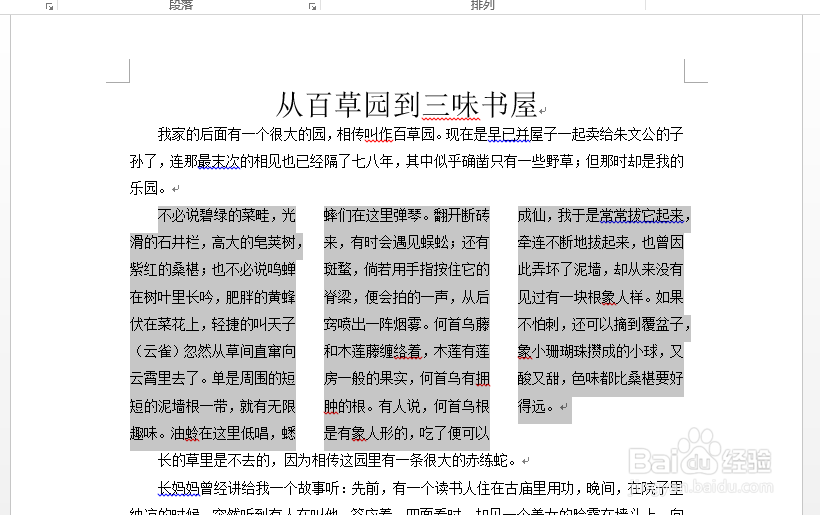Click column text 斑蝥，倘若用手指按住它的
The height and width of the screenshot is (515, 820).
406,270
